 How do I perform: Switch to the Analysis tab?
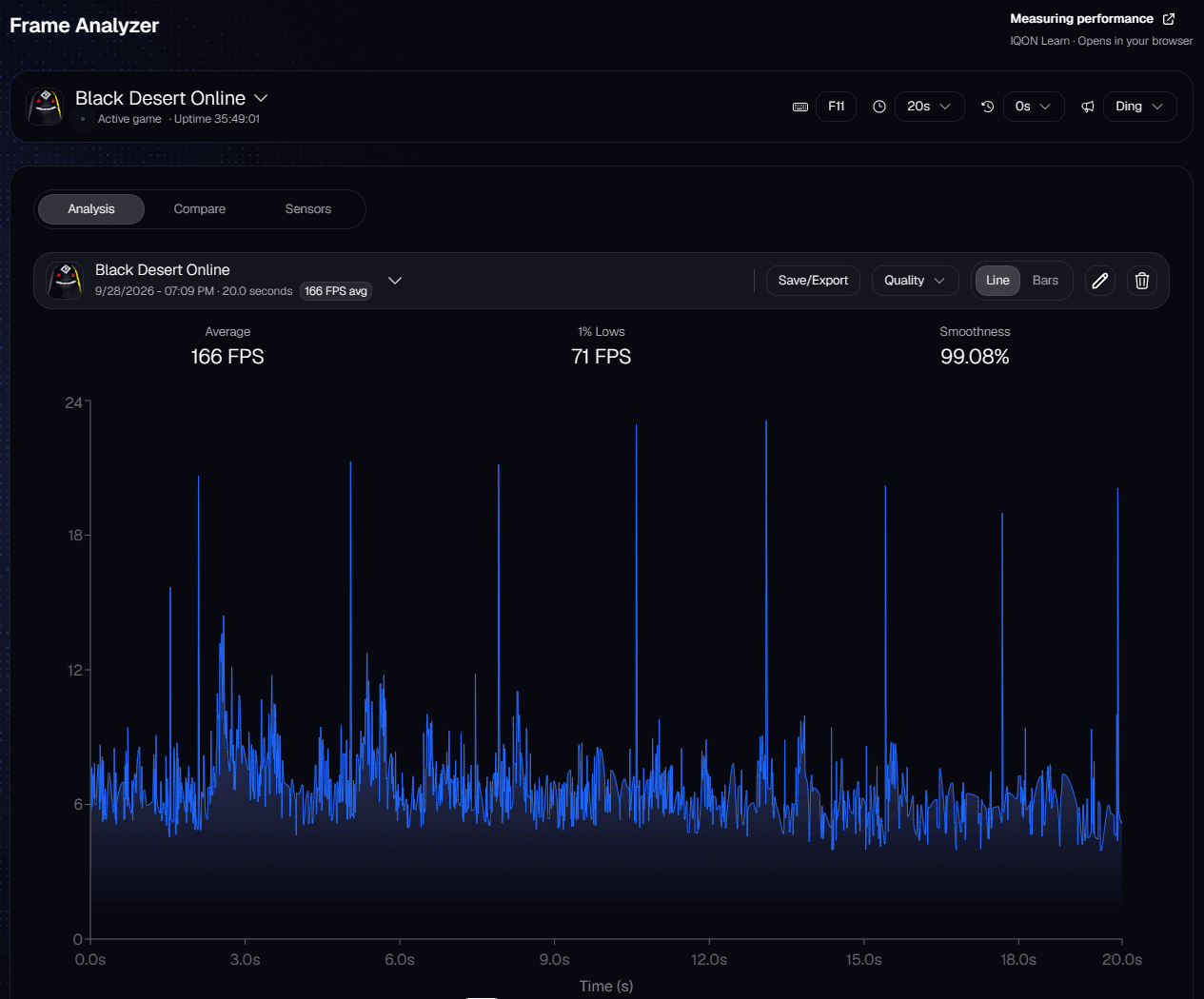point(91,209)
